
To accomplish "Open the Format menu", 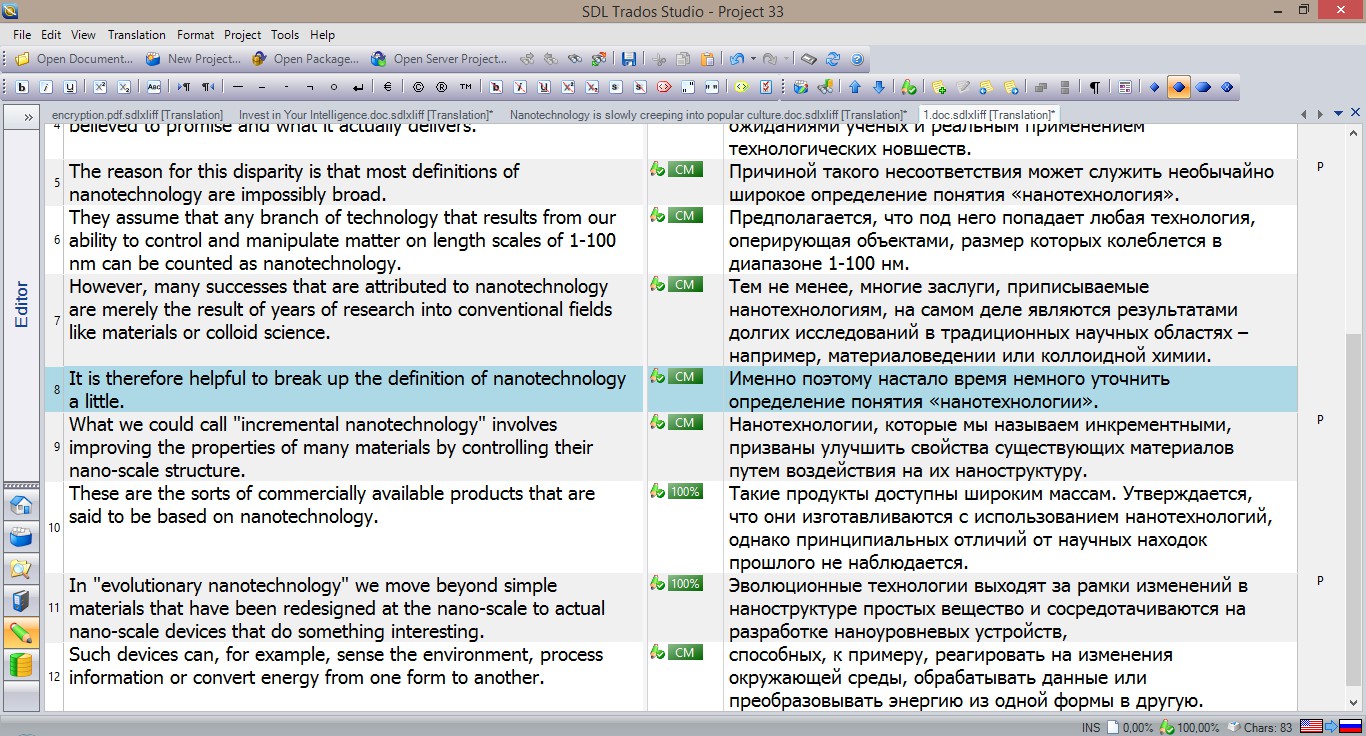I will click(x=196, y=35).
